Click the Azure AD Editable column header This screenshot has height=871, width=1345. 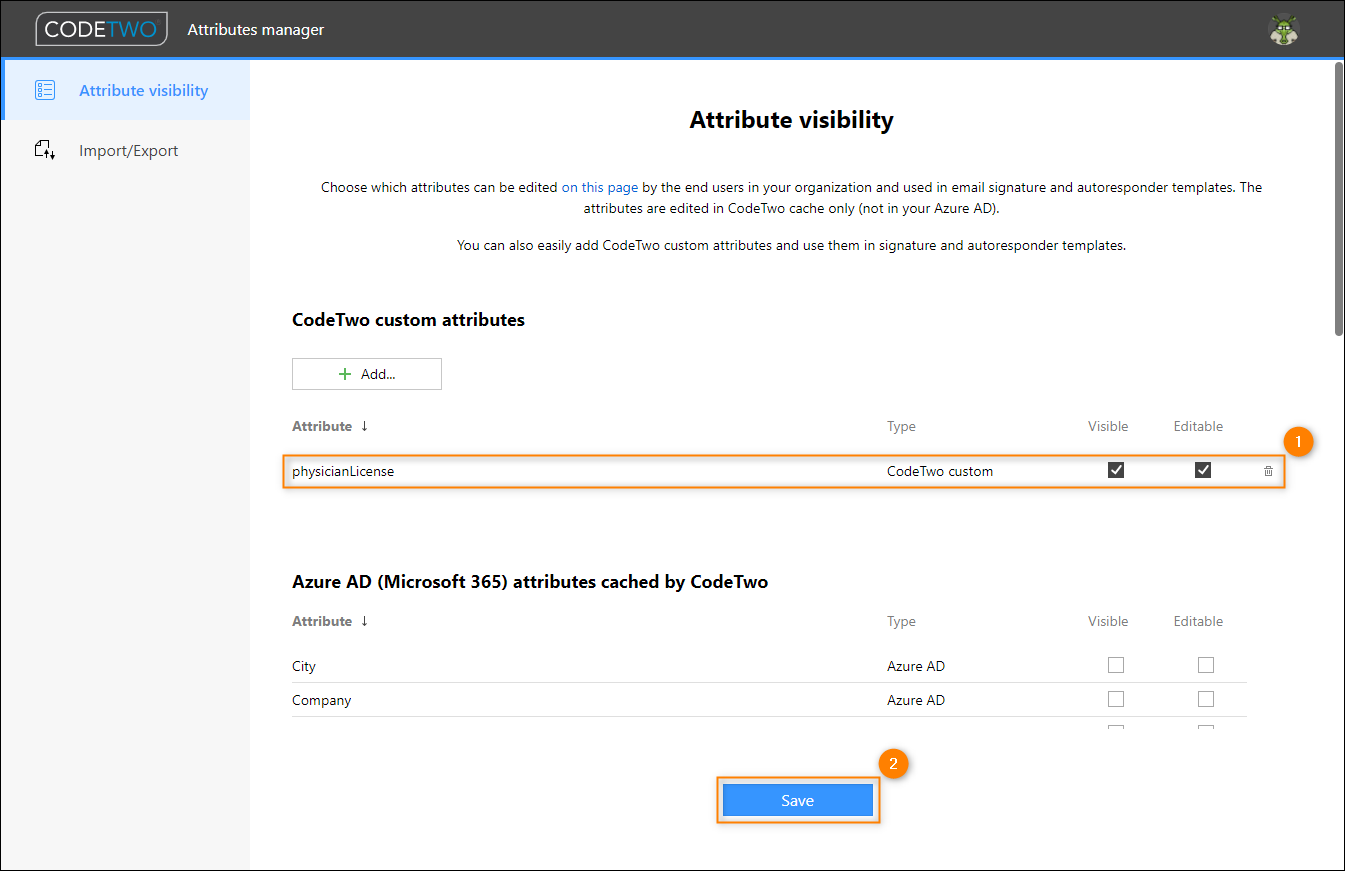[x=1198, y=621]
